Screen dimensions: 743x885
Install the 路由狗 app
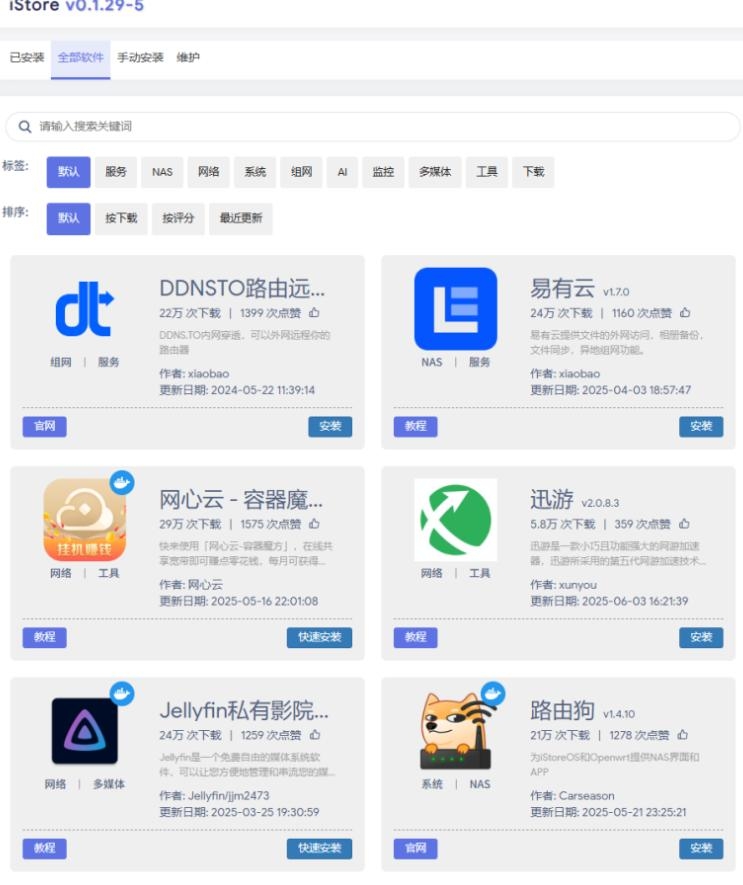[x=701, y=848]
